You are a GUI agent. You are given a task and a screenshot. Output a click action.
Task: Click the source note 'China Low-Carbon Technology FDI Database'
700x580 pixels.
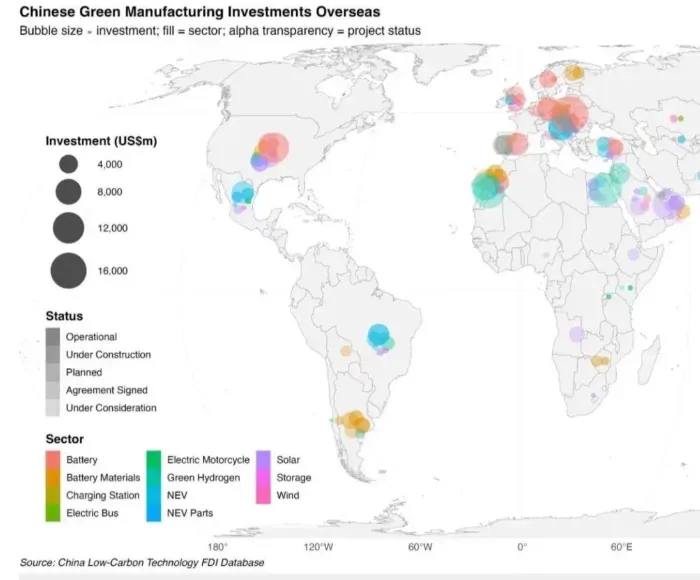point(161,562)
